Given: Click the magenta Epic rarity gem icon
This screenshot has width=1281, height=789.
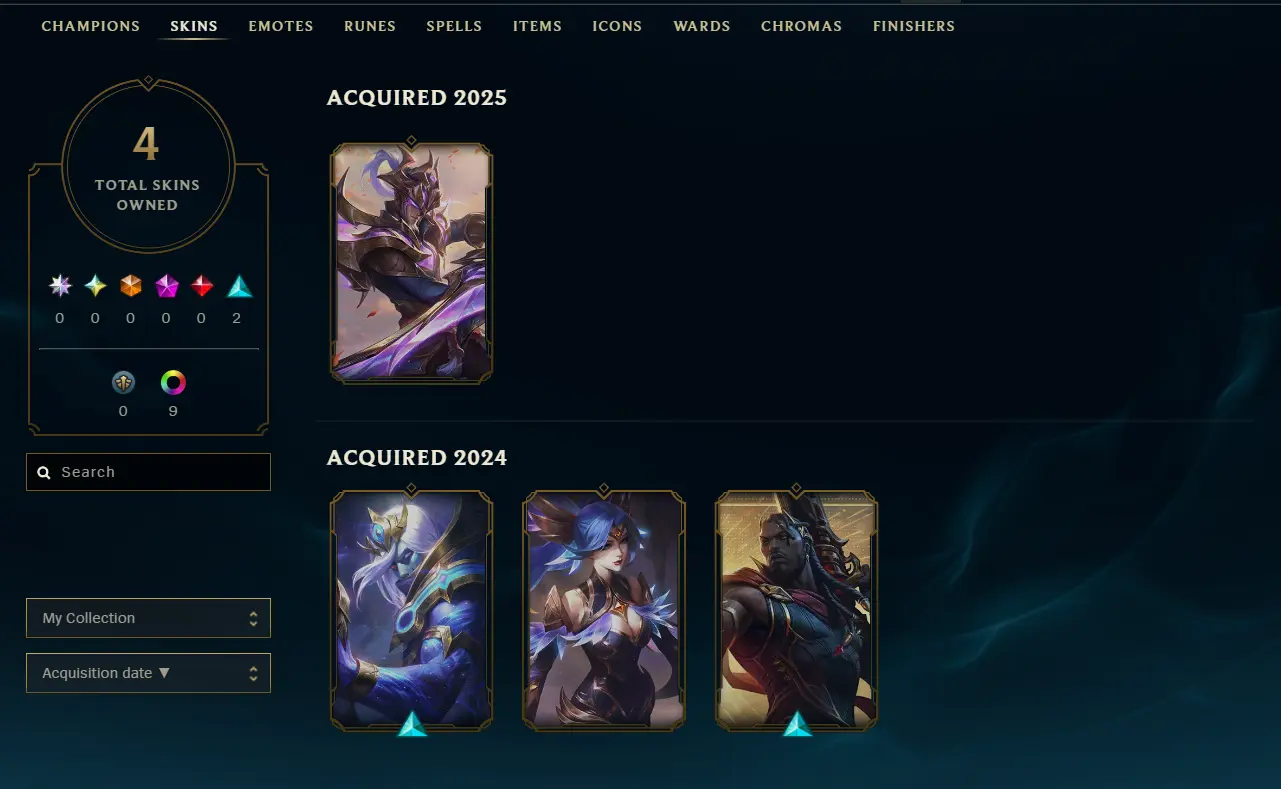Looking at the screenshot, I should [166, 286].
